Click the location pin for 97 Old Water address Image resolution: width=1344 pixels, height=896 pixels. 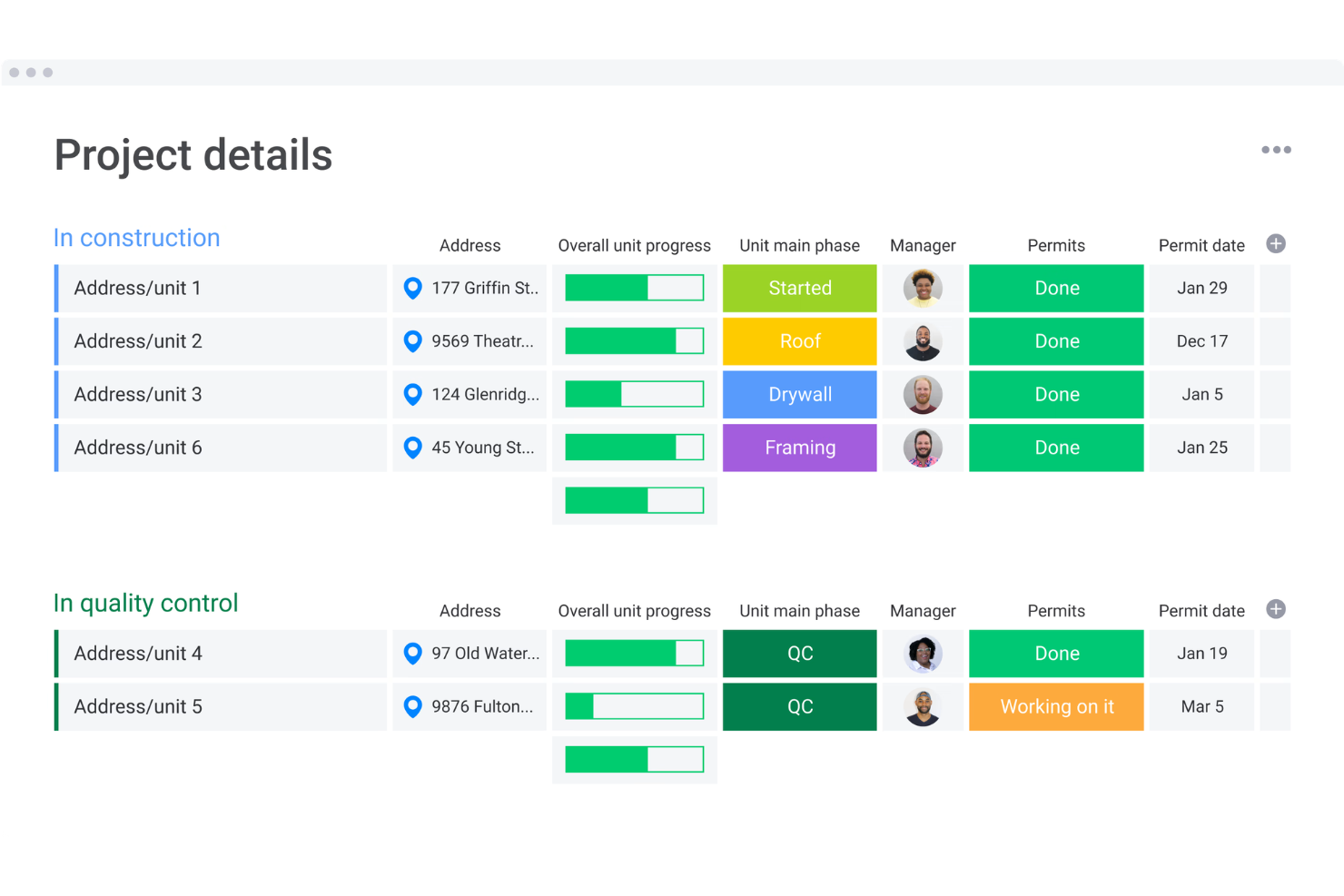point(413,654)
